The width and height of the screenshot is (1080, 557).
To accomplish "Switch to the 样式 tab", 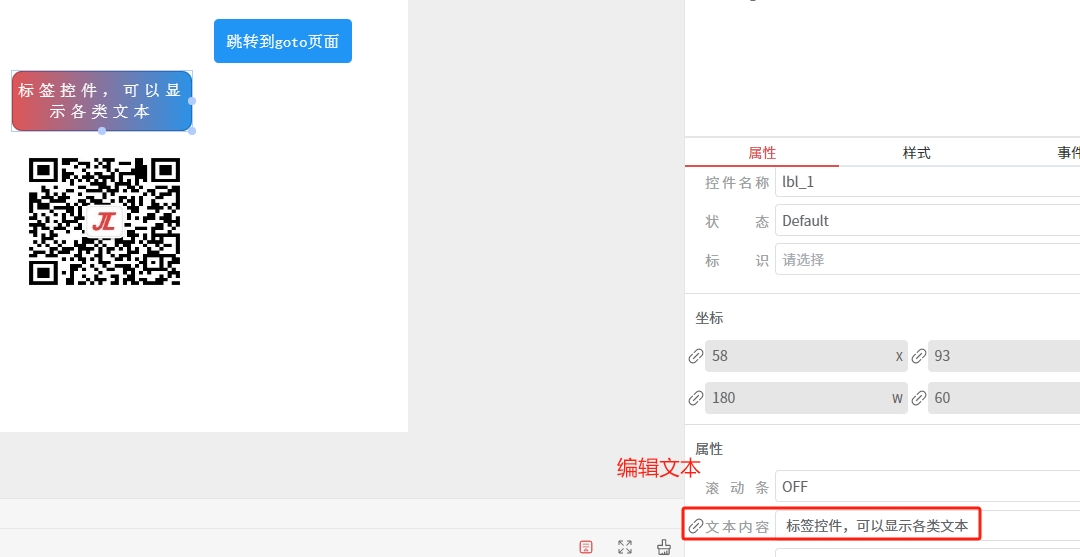I will [916, 153].
